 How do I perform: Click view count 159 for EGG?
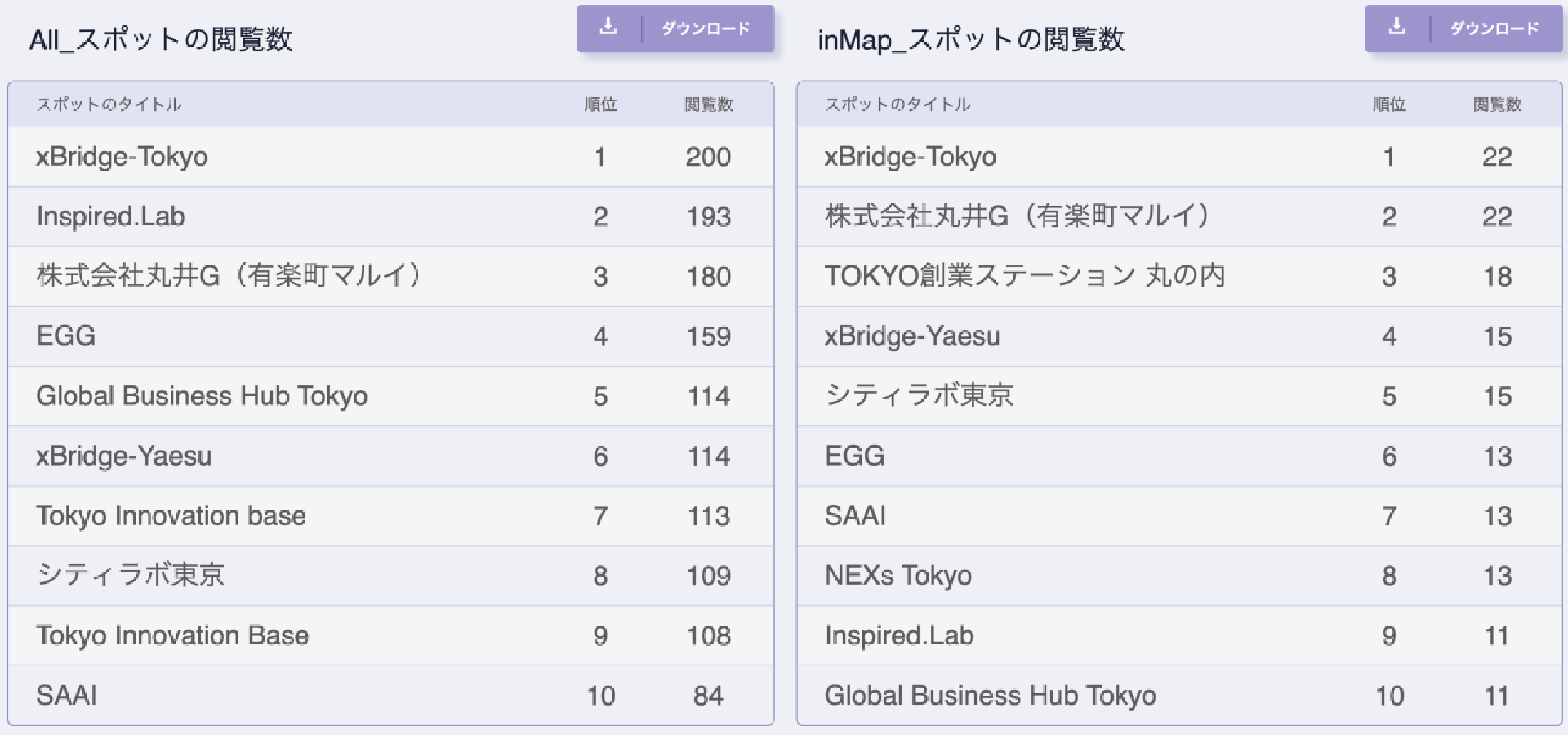708,336
